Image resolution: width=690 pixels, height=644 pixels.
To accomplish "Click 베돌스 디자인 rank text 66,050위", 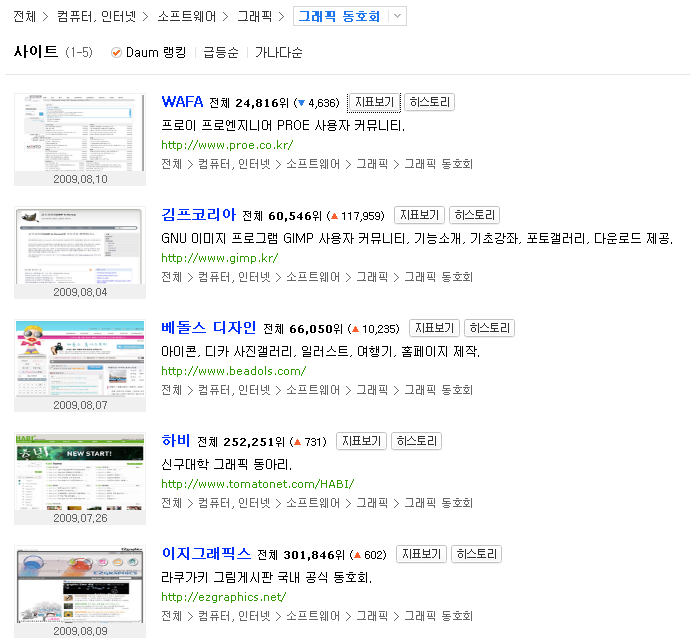I will (x=316, y=329).
